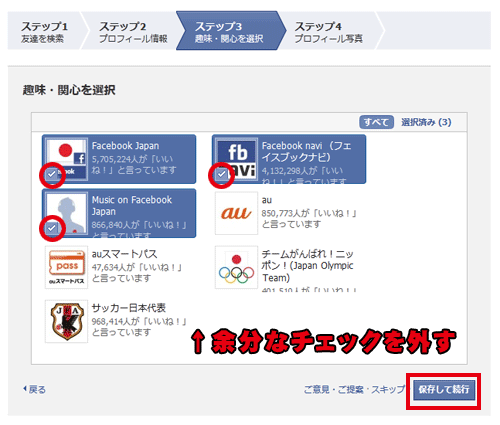Go back with the 戻る link
This screenshot has width=500, height=425.
click(35, 389)
